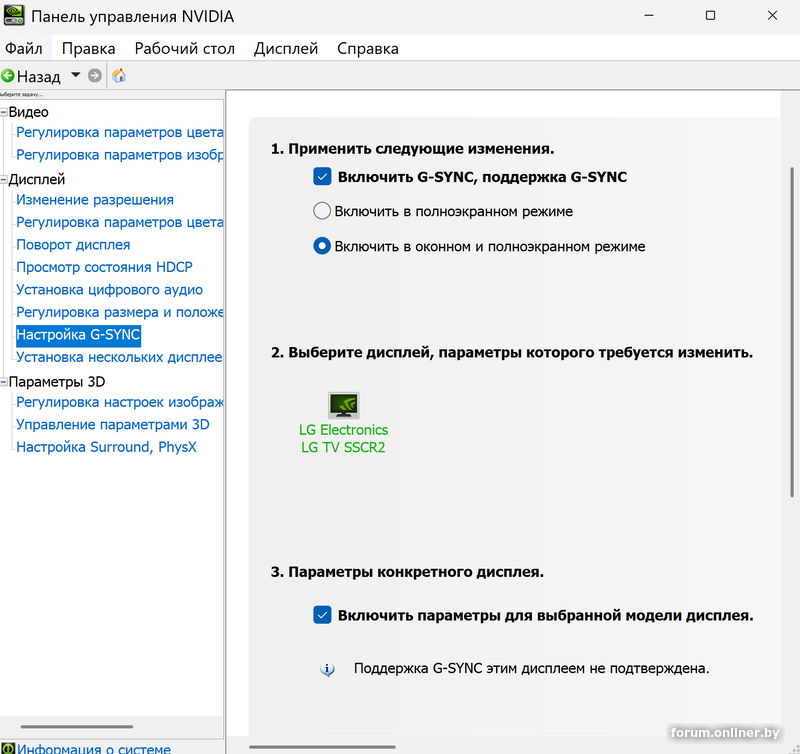Viewport: 800px width, 754px height.
Task: Click the system information icon at bottom left
Action: point(8,749)
